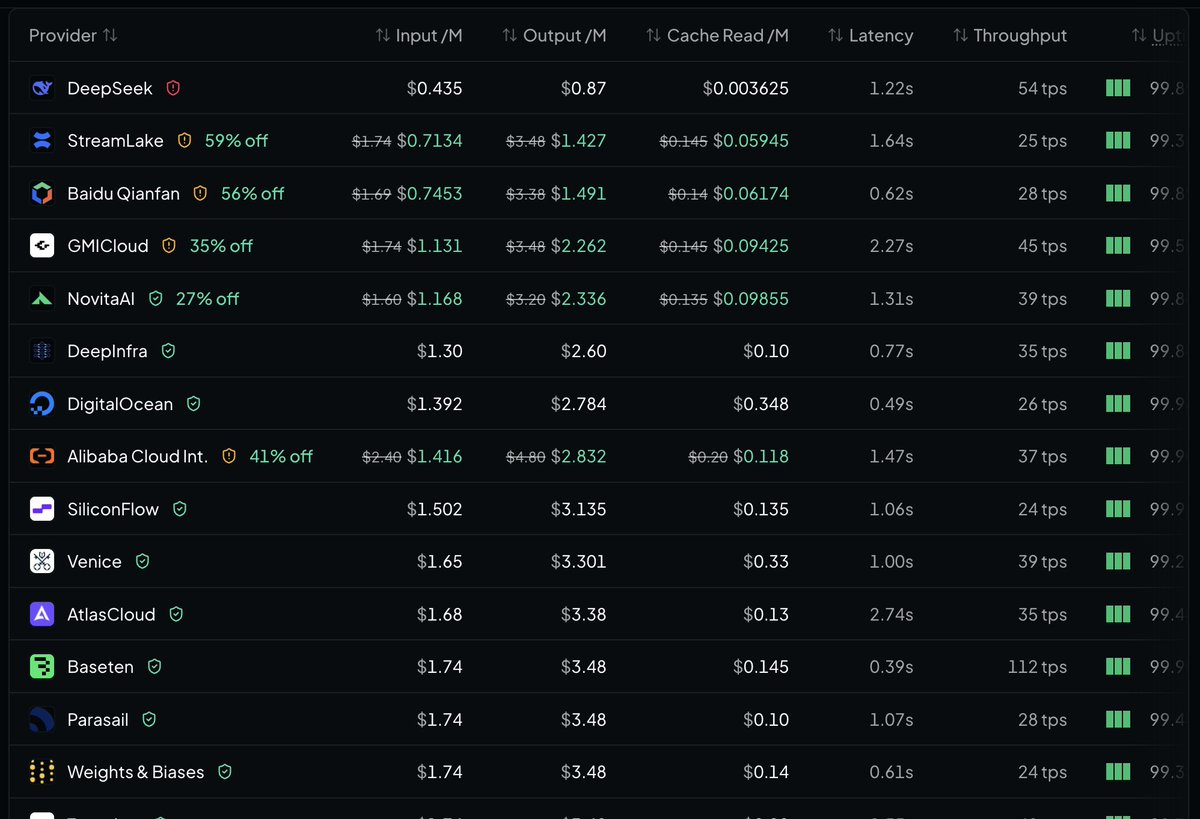
Task: Open the Baidu Qianfan provider name link
Action: click(x=124, y=193)
